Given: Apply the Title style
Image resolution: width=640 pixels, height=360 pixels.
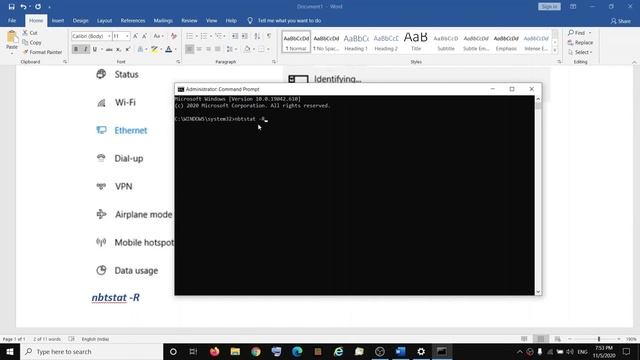Looking at the screenshot, I should click(416, 42).
